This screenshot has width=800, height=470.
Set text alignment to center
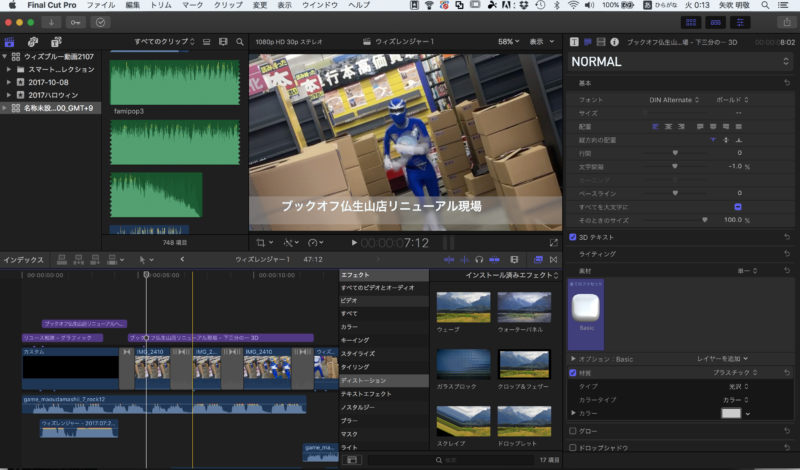coord(668,127)
